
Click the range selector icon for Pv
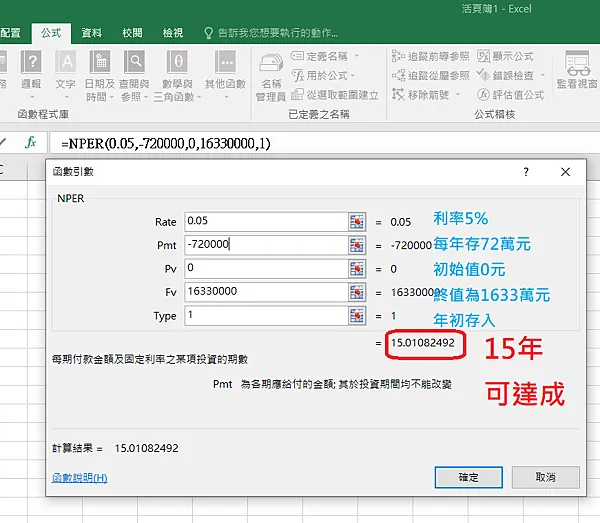click(357, 269)
